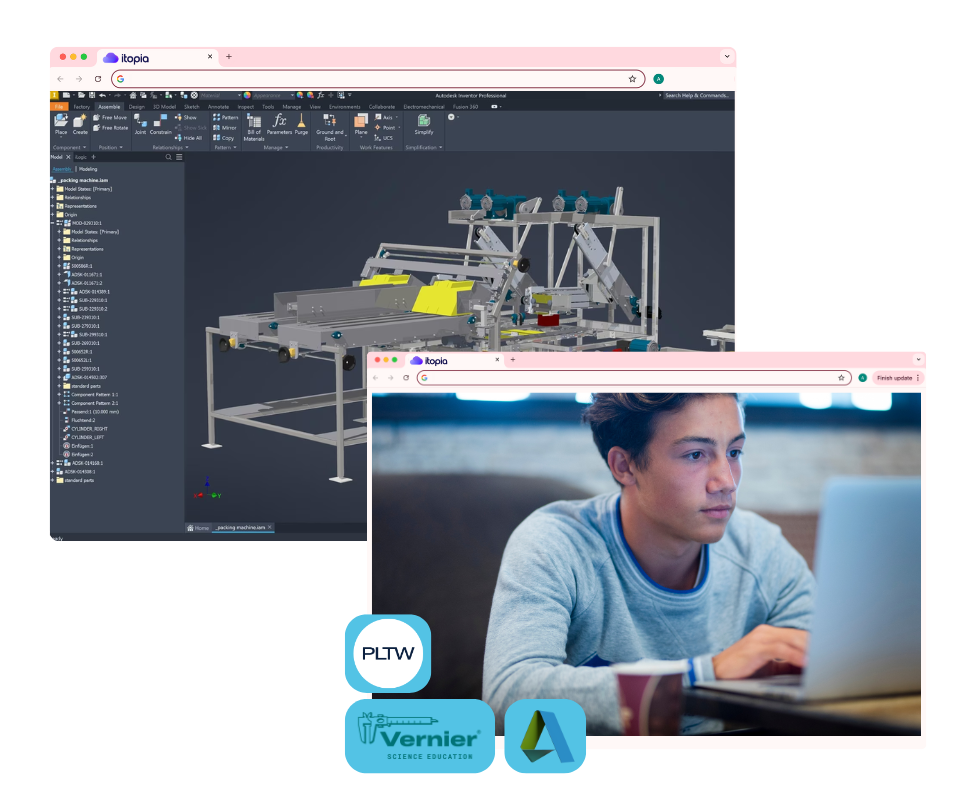Switch to the Logic browser tab
The image size is (953, 803).
(81, 157)
